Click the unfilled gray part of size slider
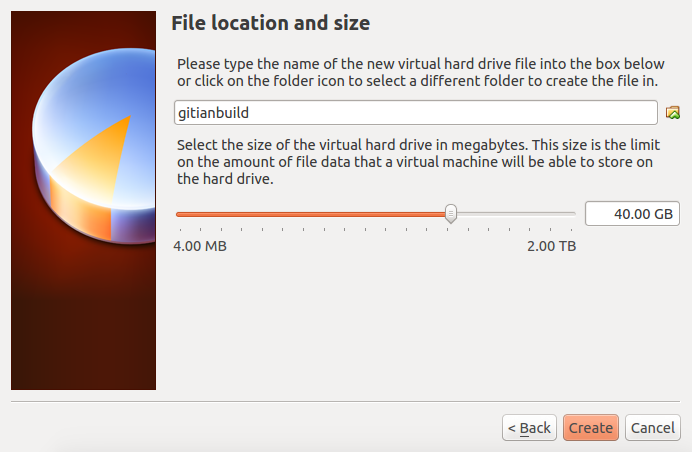692x452 pixels. (x=515, y=214)
